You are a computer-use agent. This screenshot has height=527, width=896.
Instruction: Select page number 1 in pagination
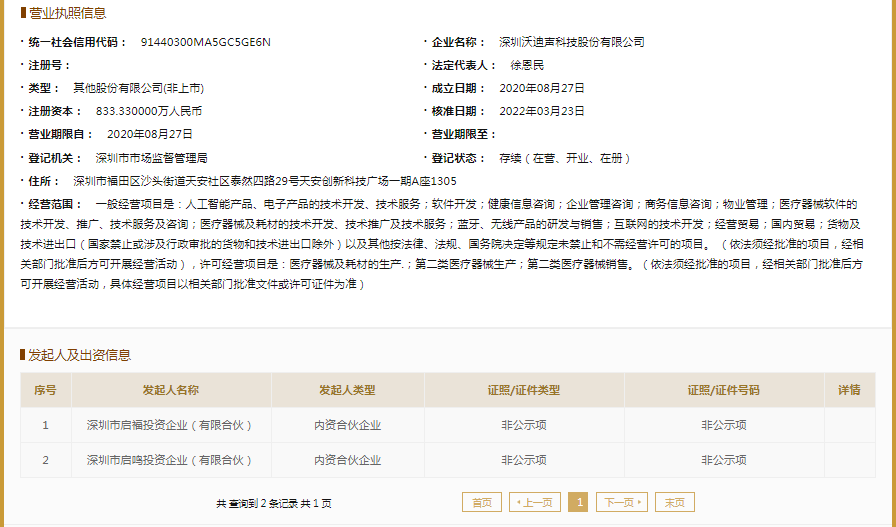pyautogui.click(x=578, y=502)
